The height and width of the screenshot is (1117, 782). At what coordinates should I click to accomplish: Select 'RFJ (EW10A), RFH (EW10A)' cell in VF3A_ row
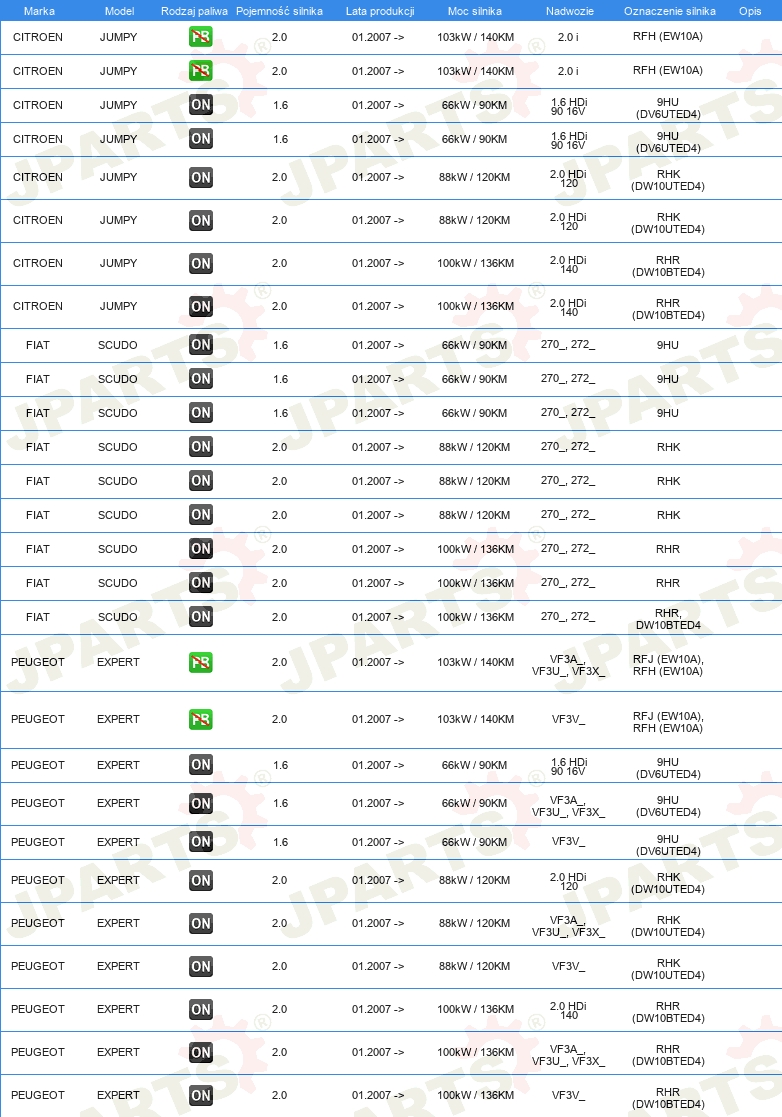668,665
